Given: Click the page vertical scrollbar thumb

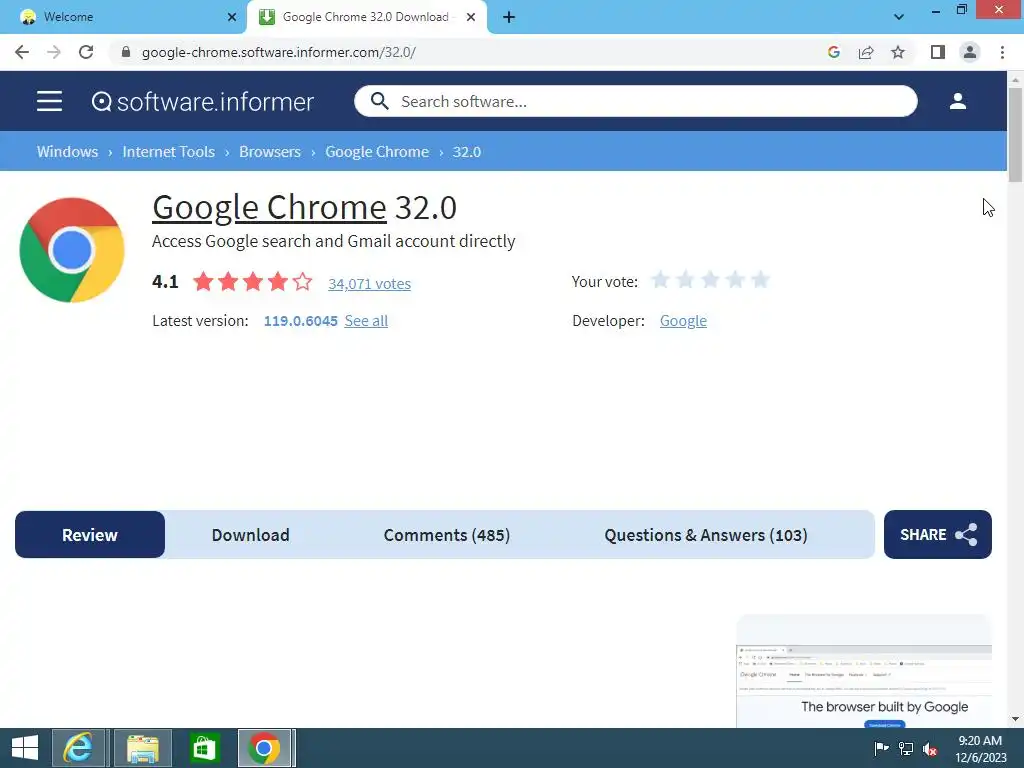Looking at the screenshot, I should 1014,135.
